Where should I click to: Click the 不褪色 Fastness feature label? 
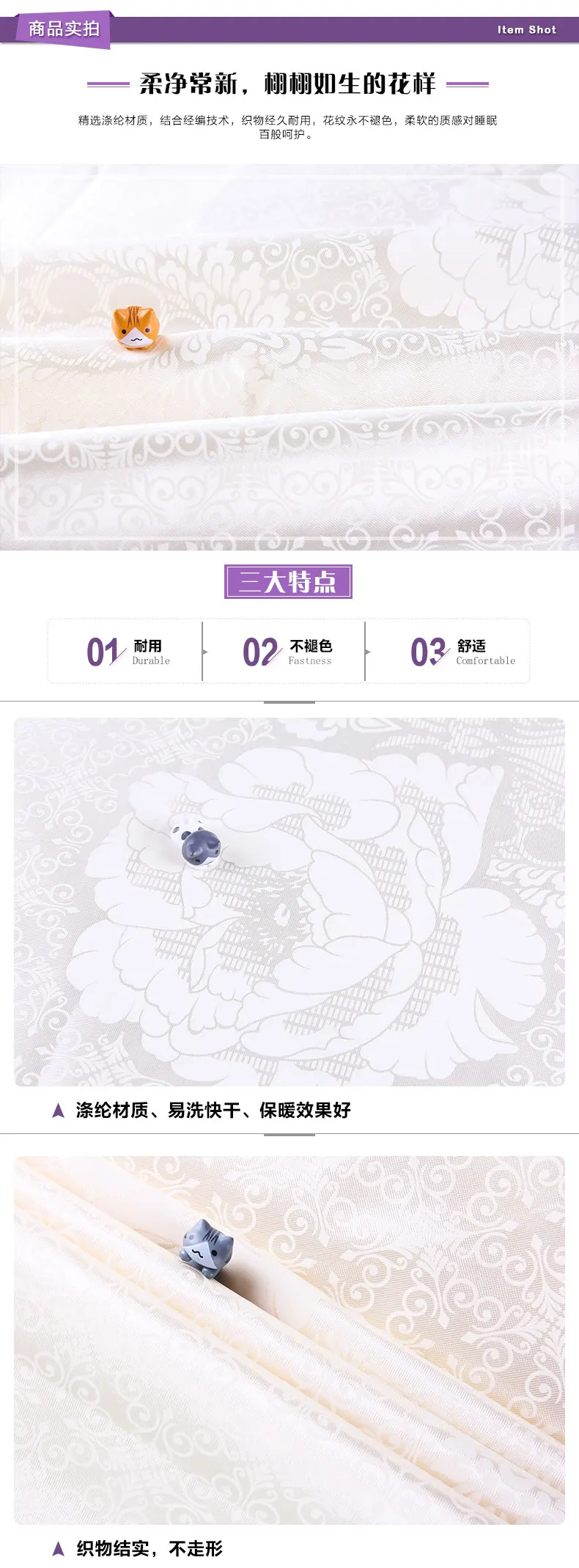pyautogui.click(x=310, y=652)
